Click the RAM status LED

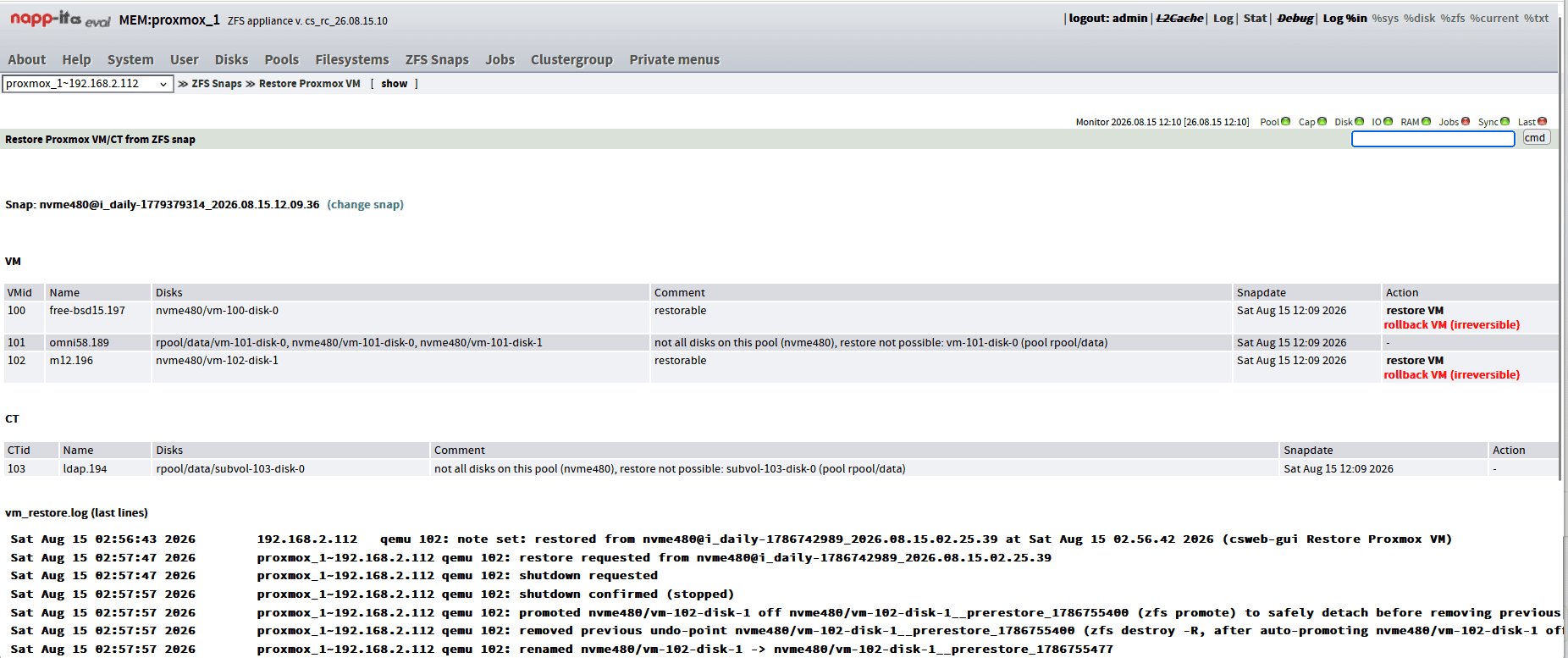tap(1427, 121)
